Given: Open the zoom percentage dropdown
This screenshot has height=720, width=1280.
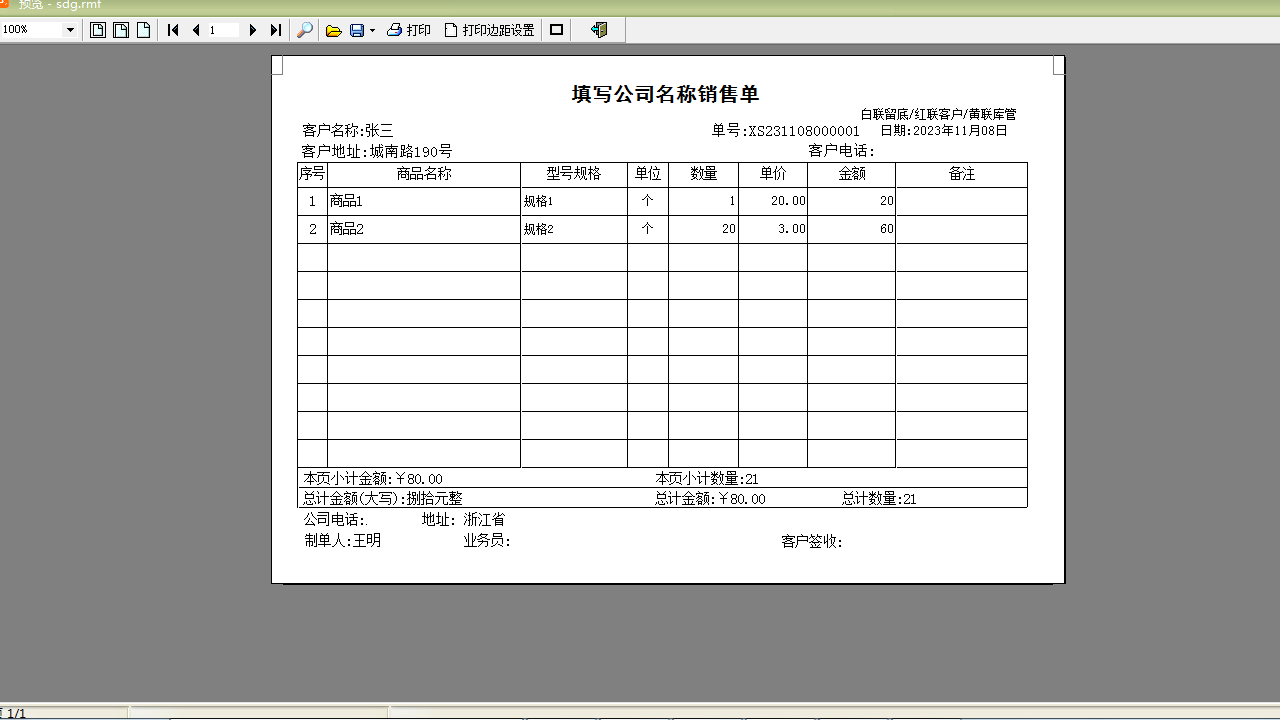Looking at the screenshot, I should 69,30.
